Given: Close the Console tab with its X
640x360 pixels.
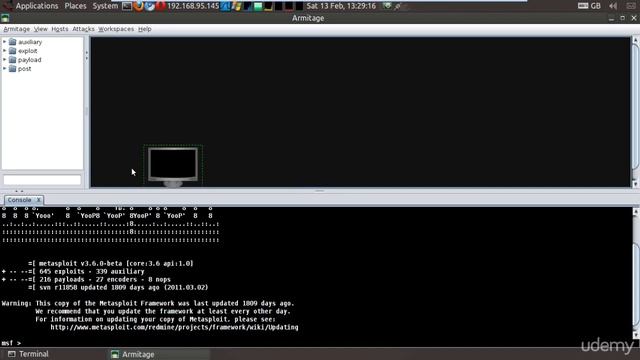Looking at the screenshot, I should pos(39,200).
